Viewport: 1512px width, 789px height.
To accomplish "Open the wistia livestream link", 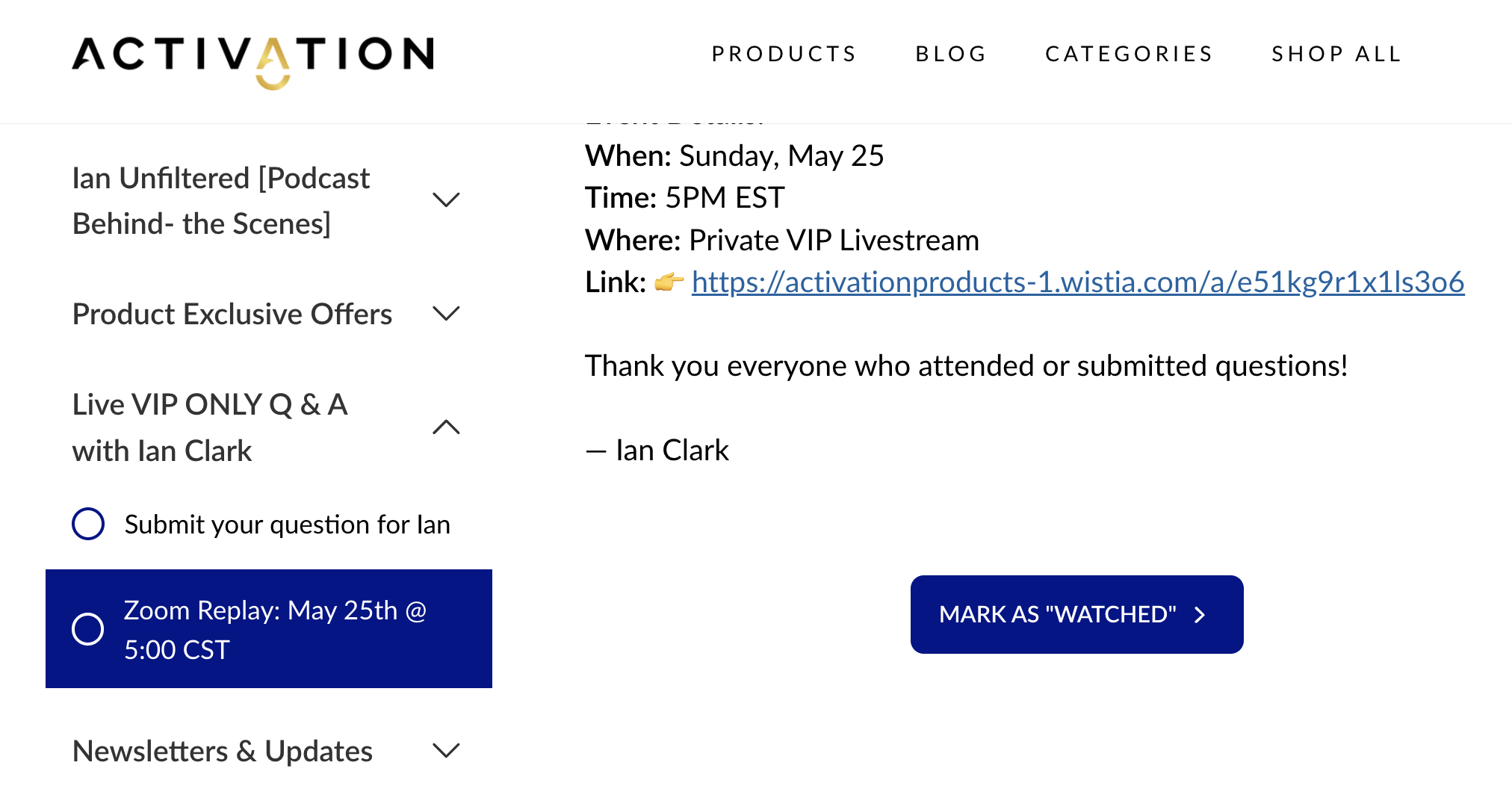I will coord(1078,282).
